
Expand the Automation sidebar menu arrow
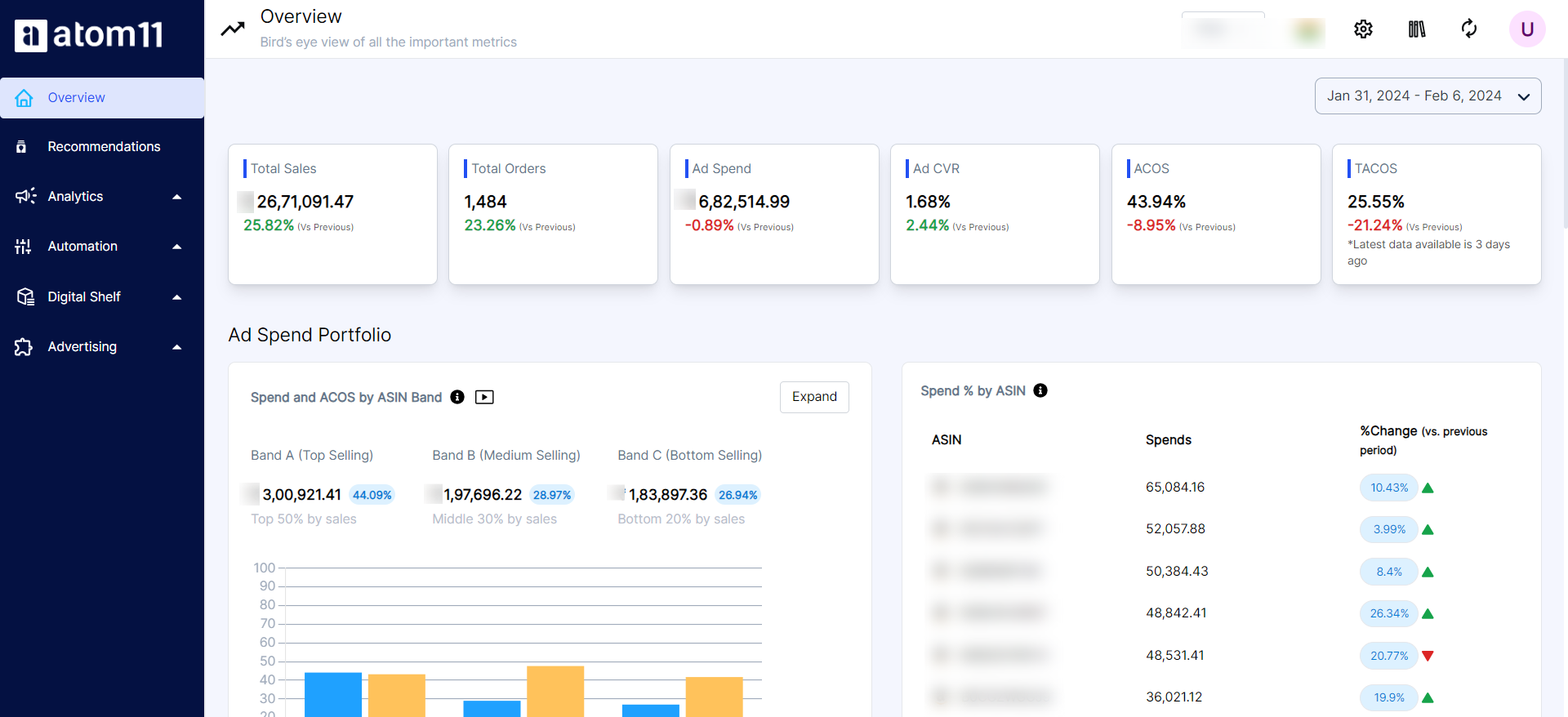click(176, 247)
